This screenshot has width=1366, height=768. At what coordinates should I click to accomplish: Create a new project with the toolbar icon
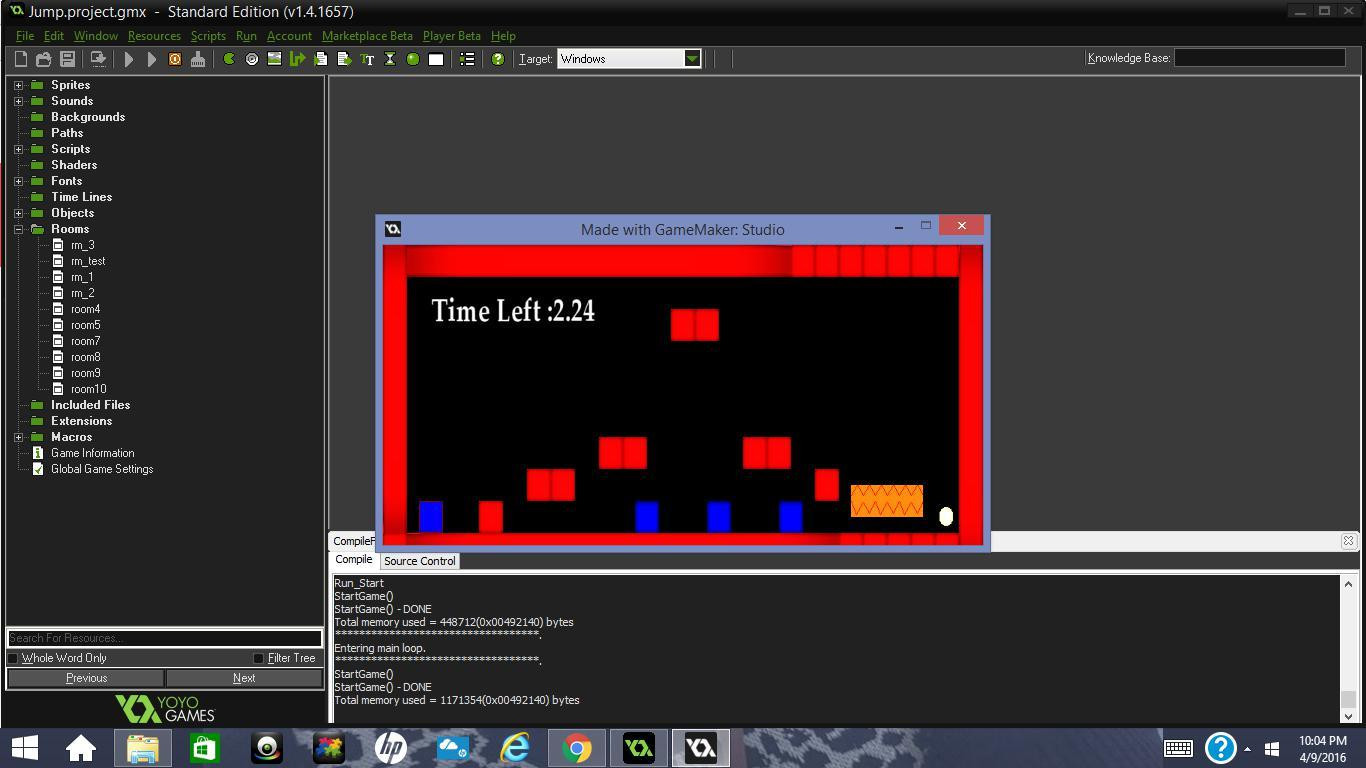click(x=20, y=59)
